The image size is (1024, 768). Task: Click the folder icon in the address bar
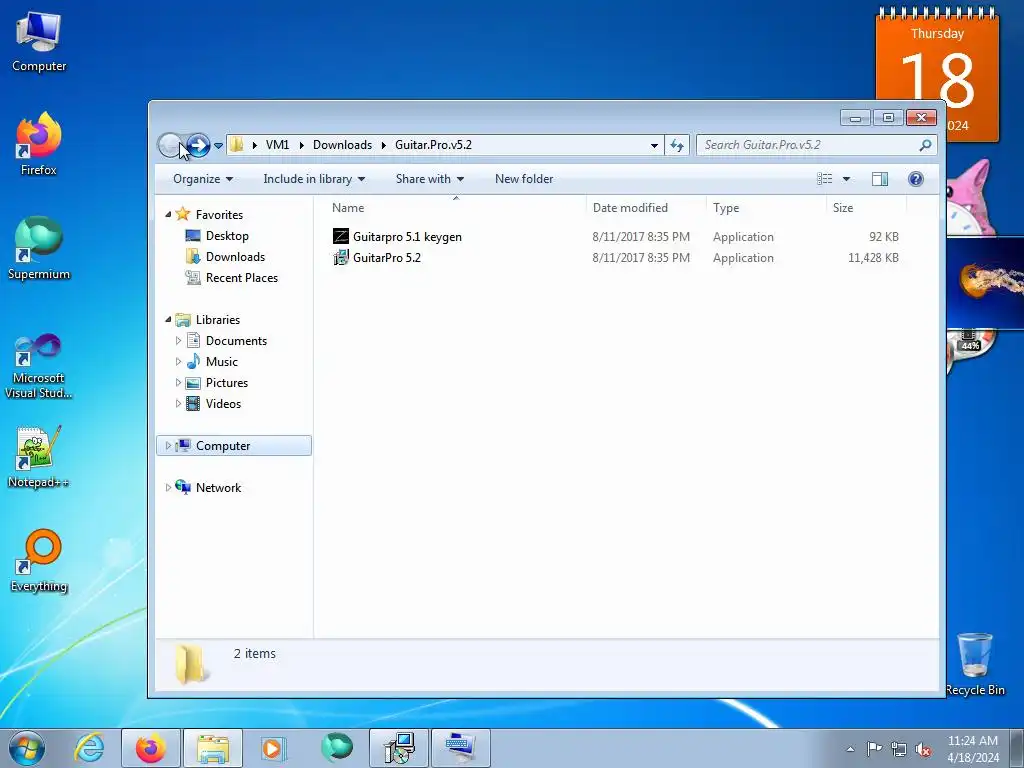tap(237, 145)
